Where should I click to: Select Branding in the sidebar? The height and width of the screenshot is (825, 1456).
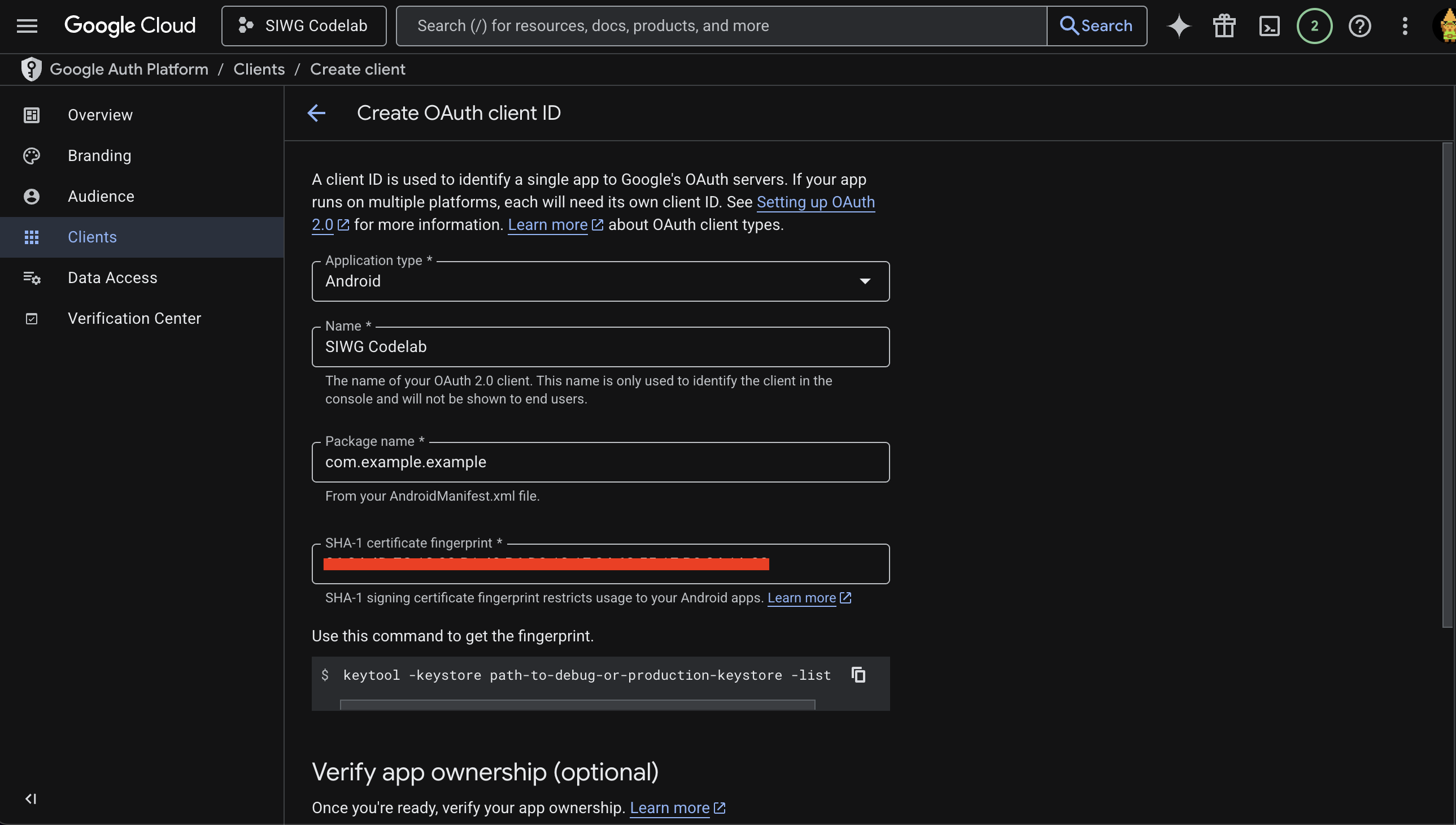click(99, 155)
